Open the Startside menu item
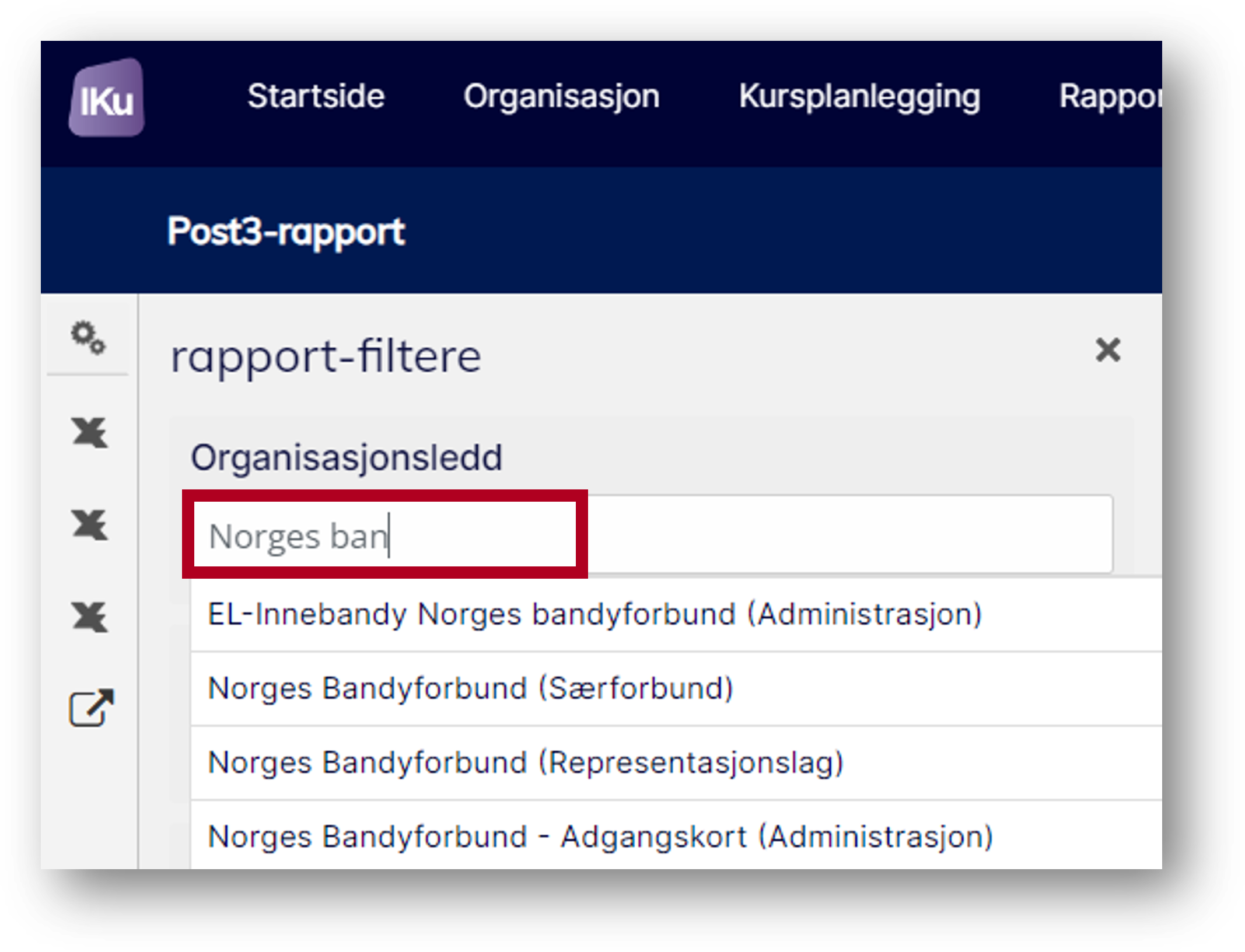Screen dimensions: 1245x952 316,96
